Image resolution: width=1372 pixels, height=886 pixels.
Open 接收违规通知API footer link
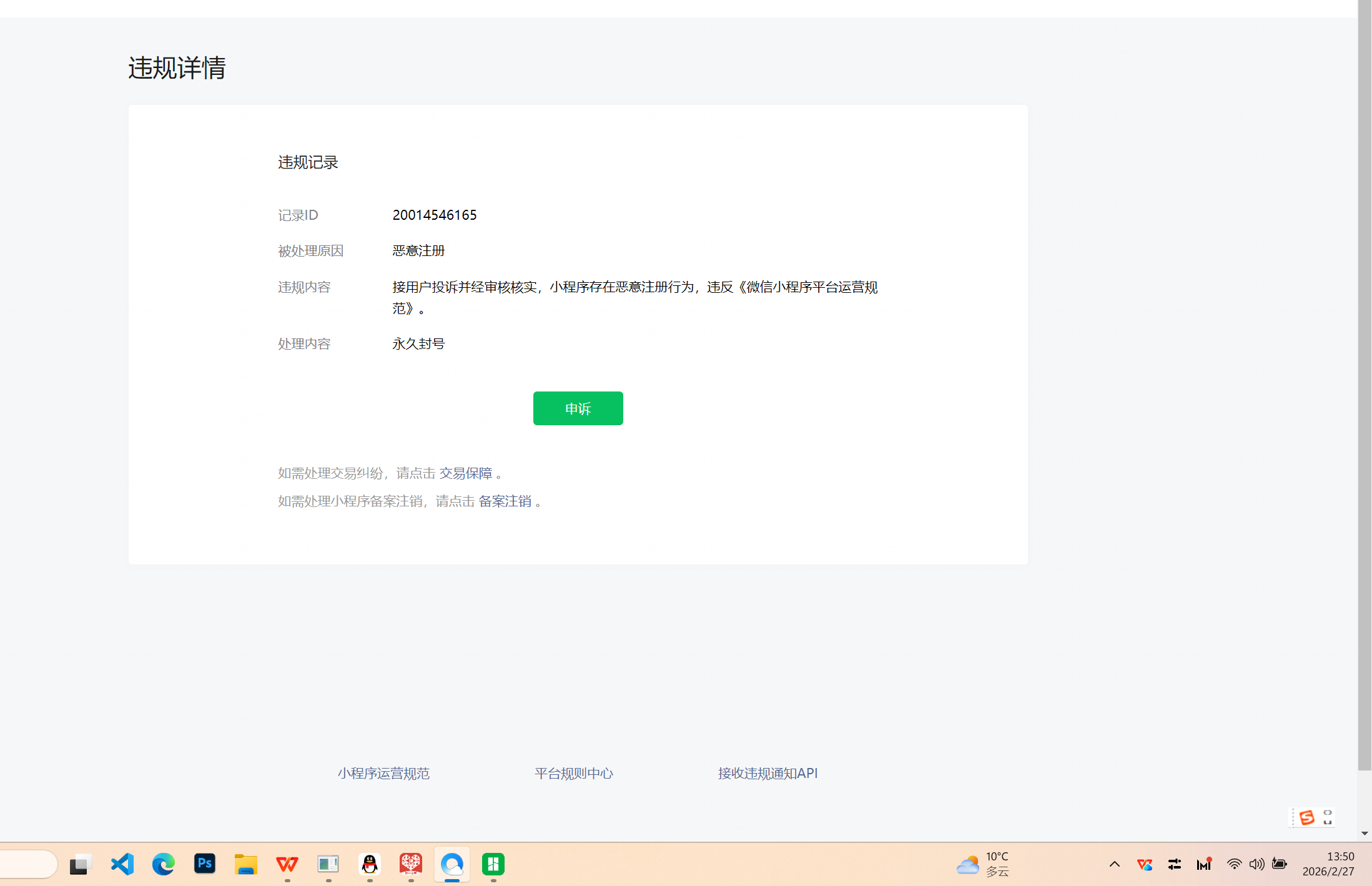(x=767, y=774)
